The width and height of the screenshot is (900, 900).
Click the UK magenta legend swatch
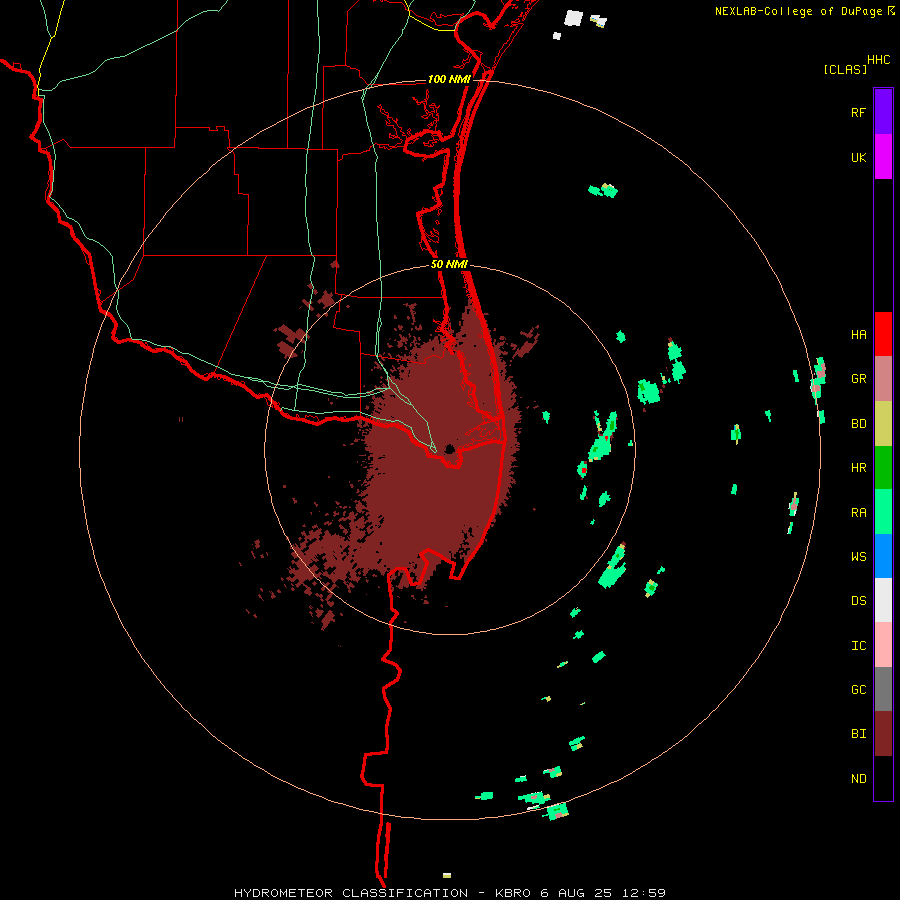[883, 156]
